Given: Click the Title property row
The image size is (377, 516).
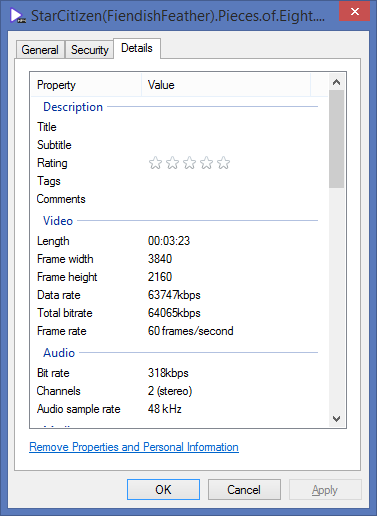Looking at the screenshot, I should (179, 127).
